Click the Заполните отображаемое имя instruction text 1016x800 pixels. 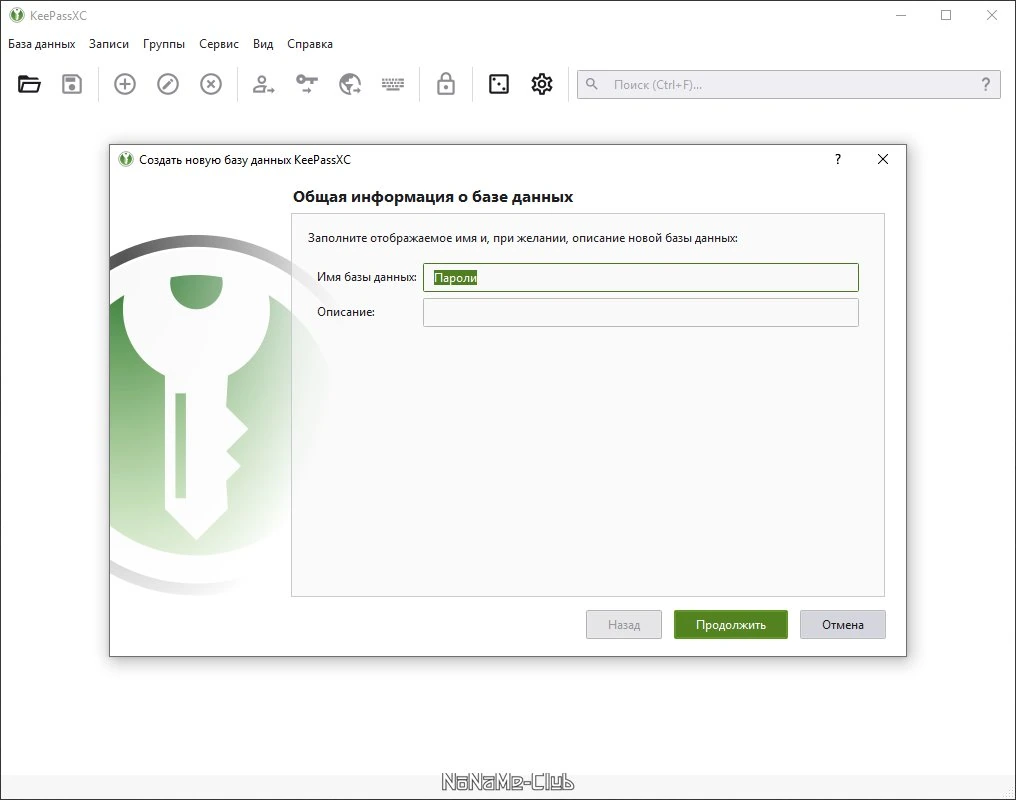522,238
